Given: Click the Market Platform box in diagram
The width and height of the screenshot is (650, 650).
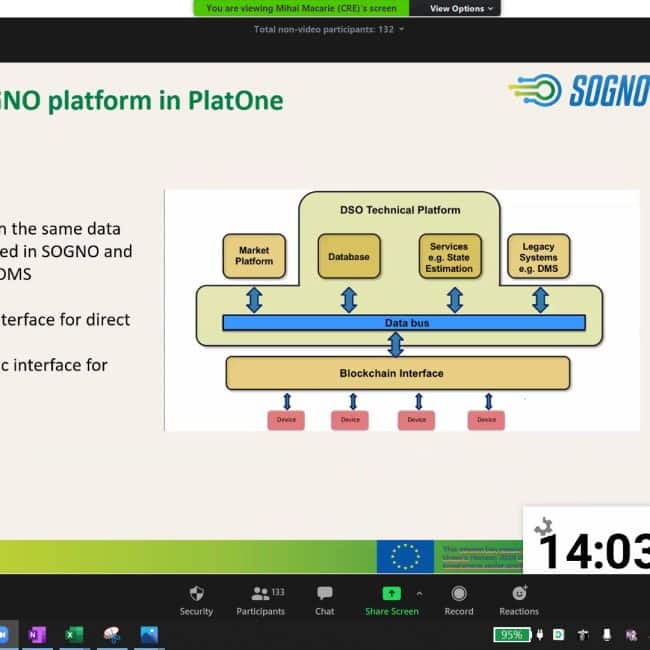Looking at the screenshot, I should [254, 256].
